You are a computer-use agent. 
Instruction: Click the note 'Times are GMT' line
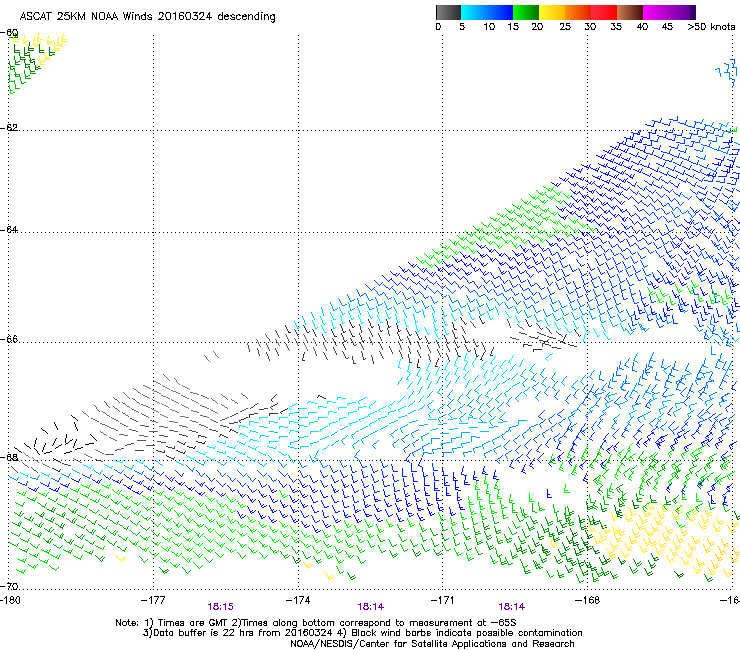point(316,623)
